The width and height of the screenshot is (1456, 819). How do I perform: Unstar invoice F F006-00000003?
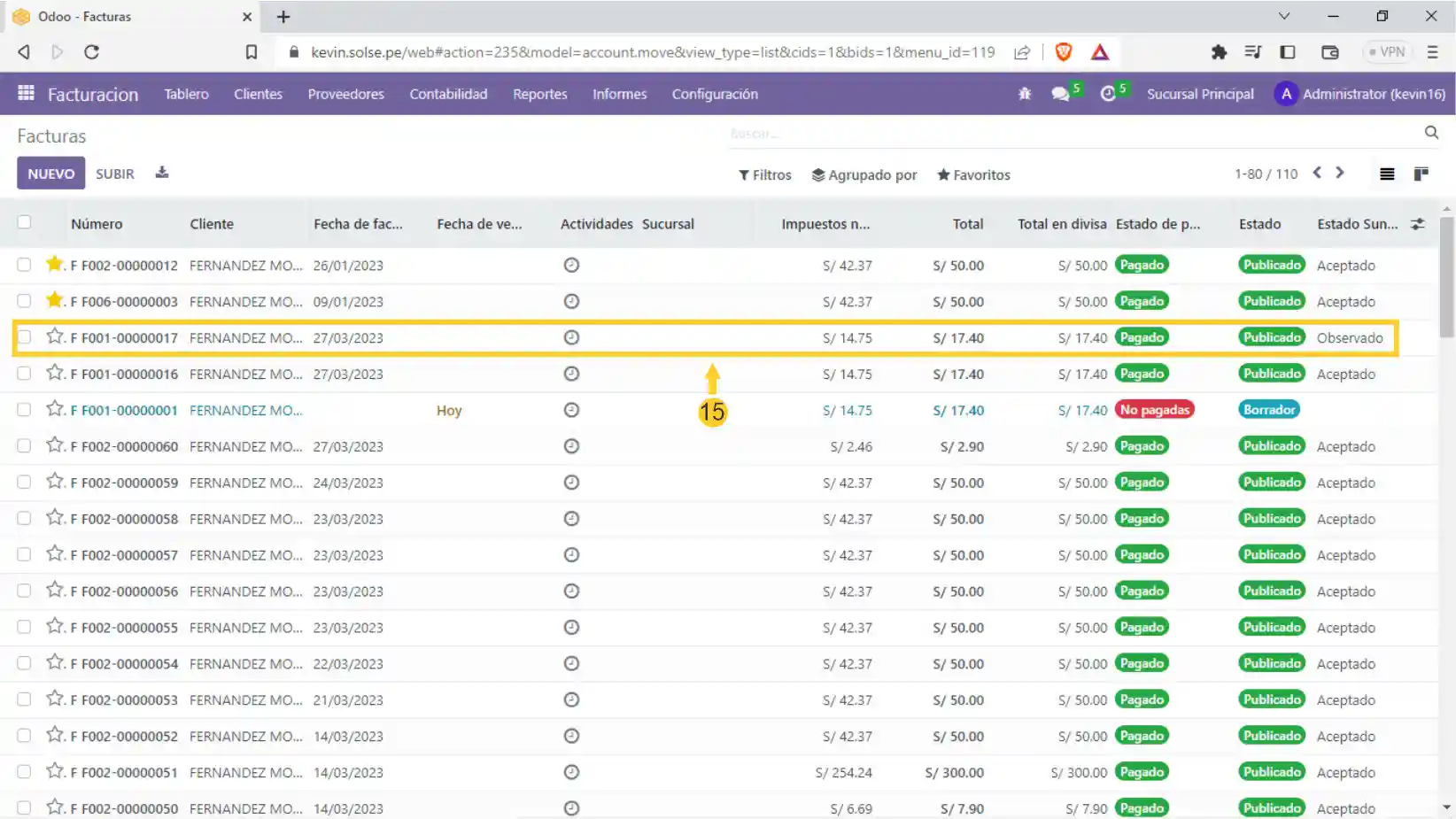pyautogui.click(x=55, y=300)
